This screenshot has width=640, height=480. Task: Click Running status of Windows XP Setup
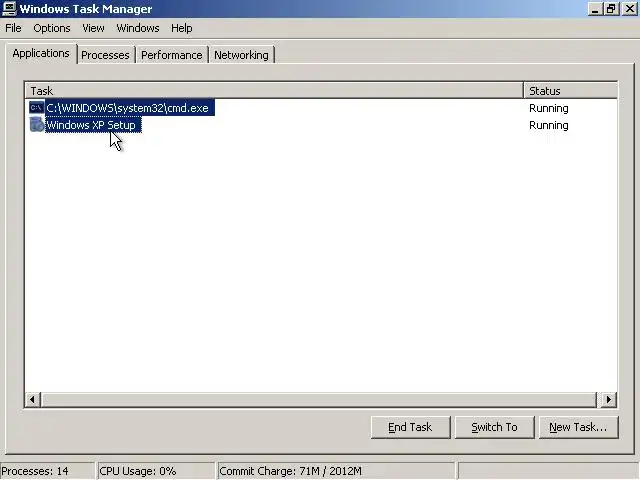549,125
